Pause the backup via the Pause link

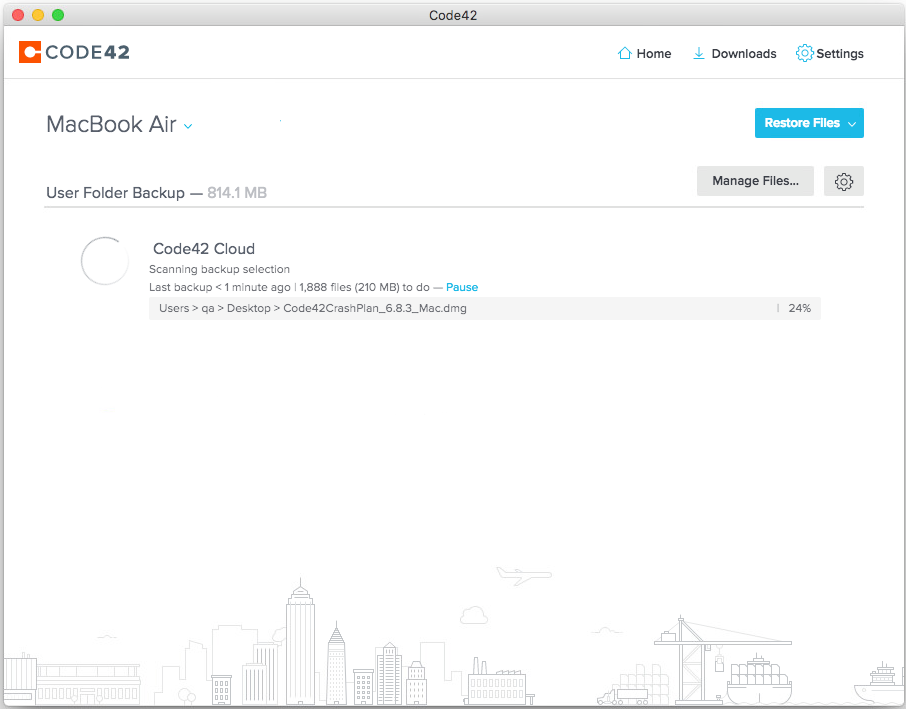pyautogui.click(x=462, y=287)
